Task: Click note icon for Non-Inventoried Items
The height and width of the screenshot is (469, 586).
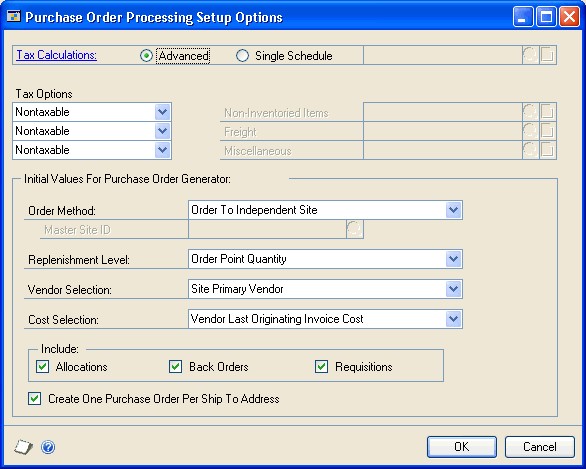Action: point(548,112)
